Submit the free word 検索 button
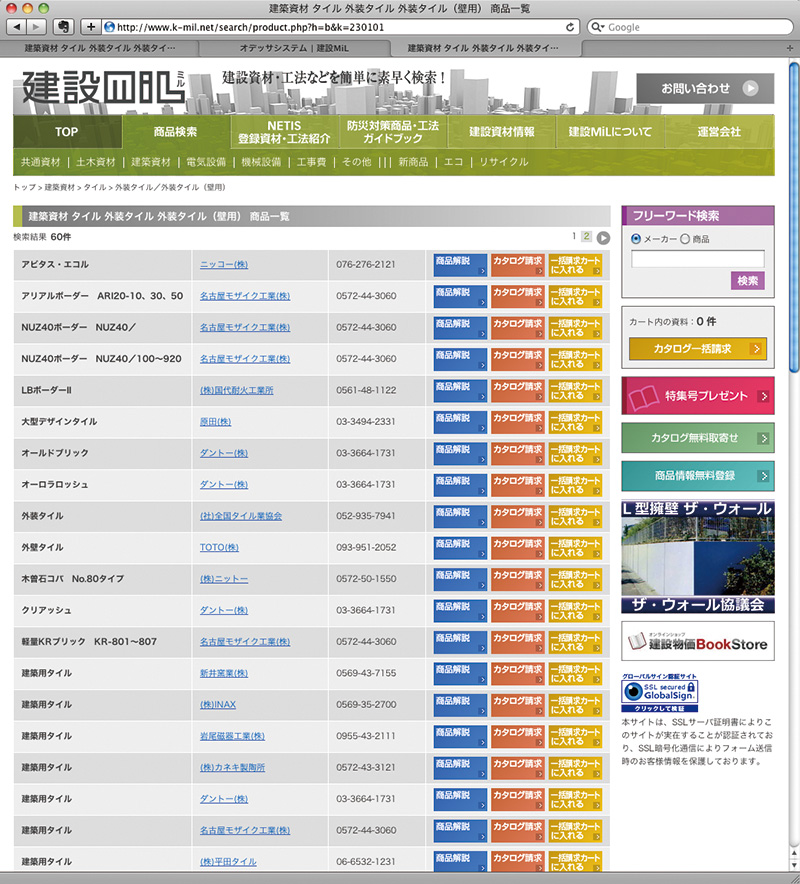Screen dimensions: 800x884 coord(748,281)
